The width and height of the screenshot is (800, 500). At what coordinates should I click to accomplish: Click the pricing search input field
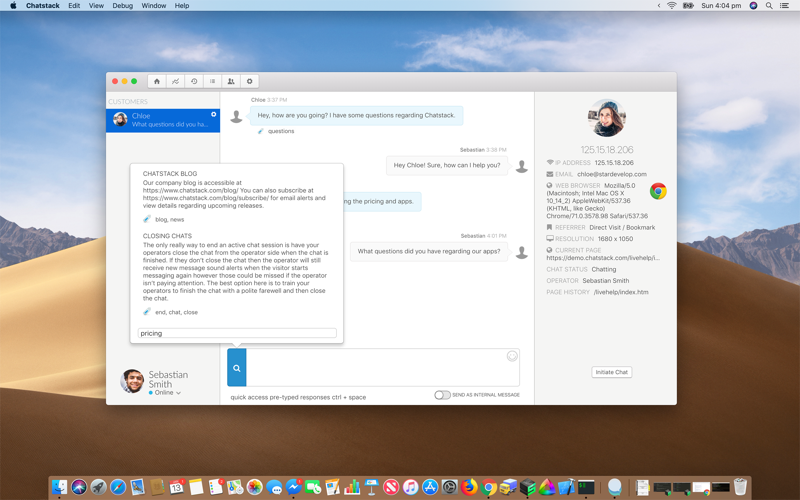237,333
